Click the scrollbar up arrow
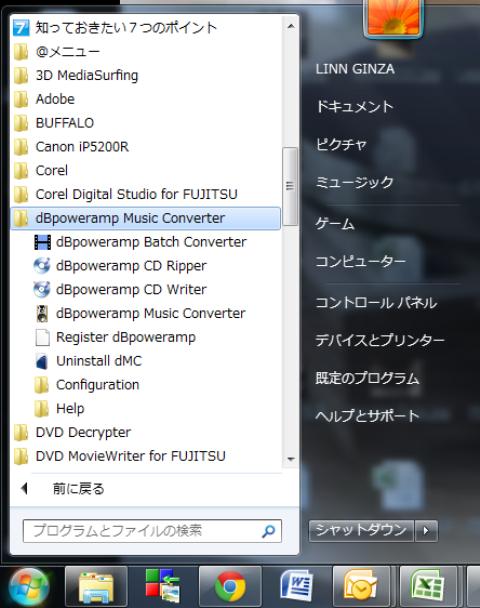The width and height of the screenshot is (480, 608). point(290,26)
